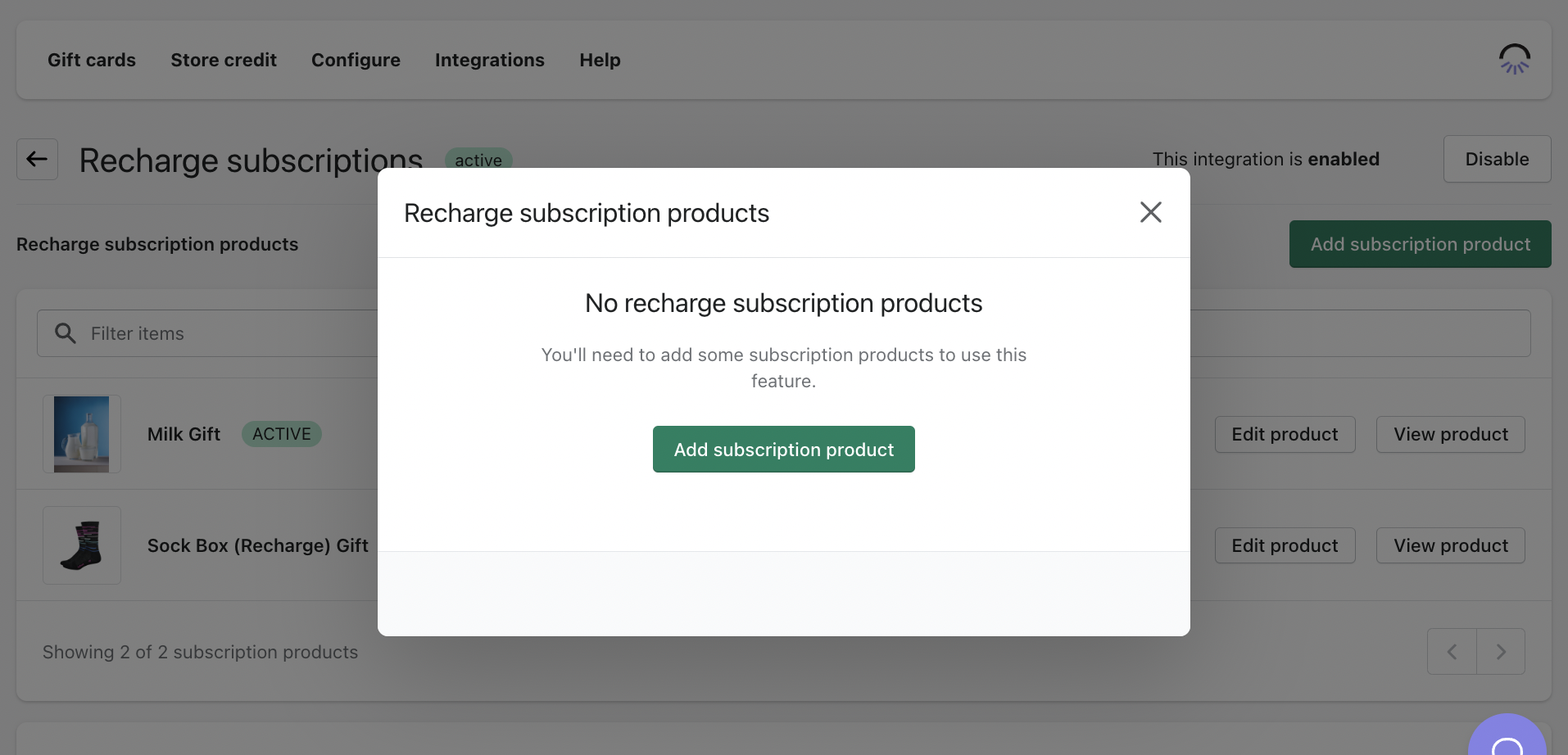This screenshot has height=755, width=1568.
Task: Click the active status badge in the heading
Action: [x=478, y=159]
